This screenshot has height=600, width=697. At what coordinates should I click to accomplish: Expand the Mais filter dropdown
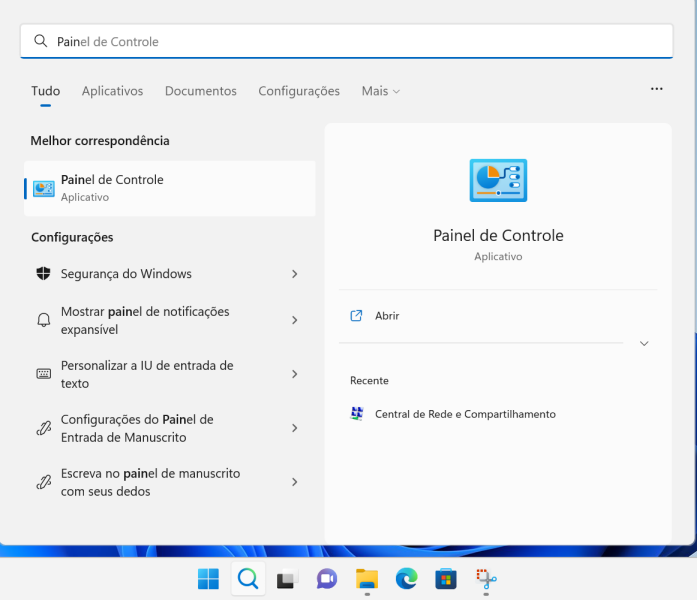pyautogui.click(x=380, y=91)
